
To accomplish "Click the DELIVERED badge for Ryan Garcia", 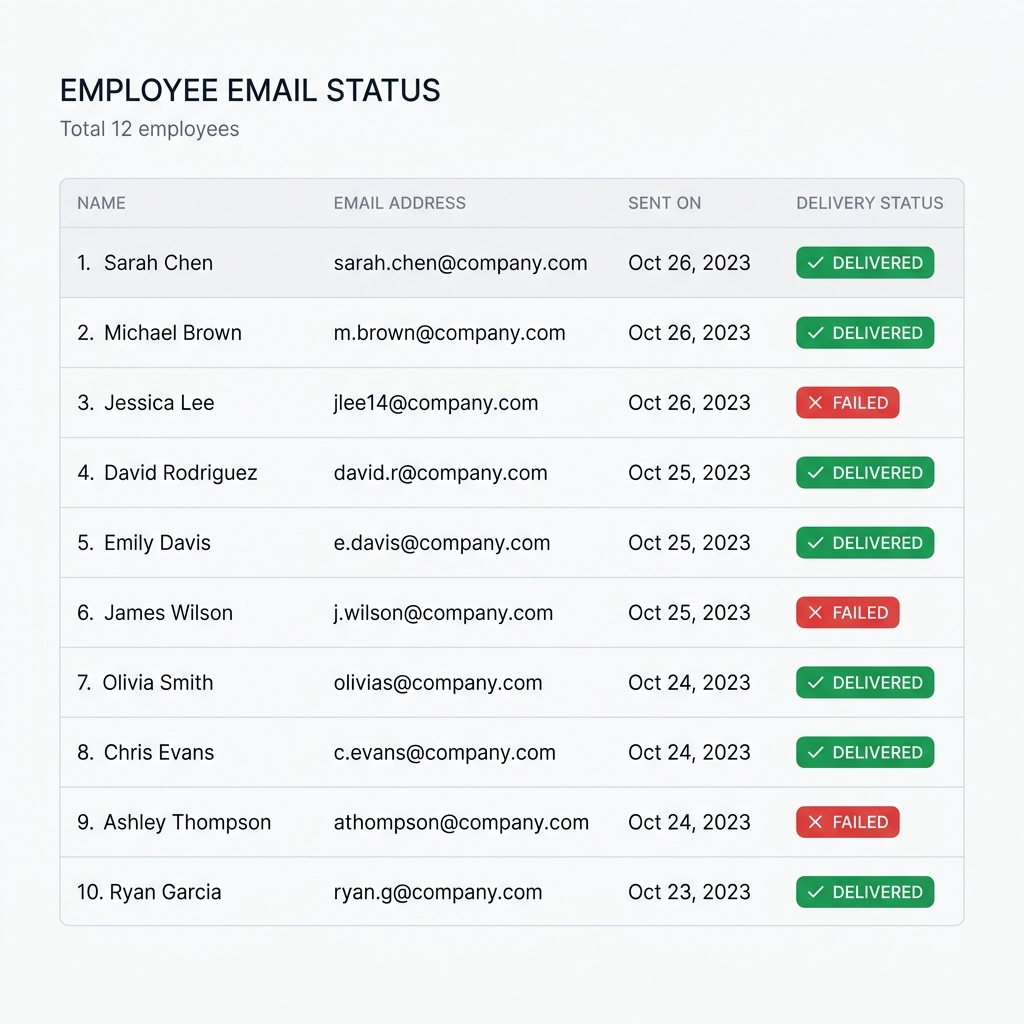I will coord(865,891).
